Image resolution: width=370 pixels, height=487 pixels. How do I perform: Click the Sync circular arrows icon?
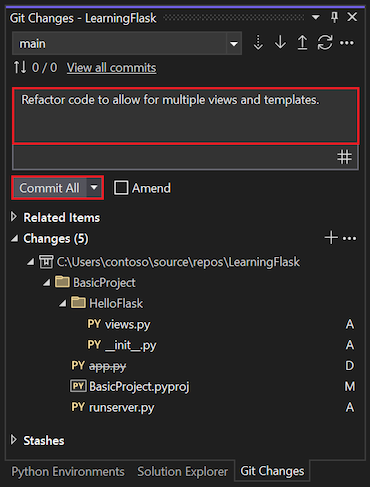[x=325, y=43]
